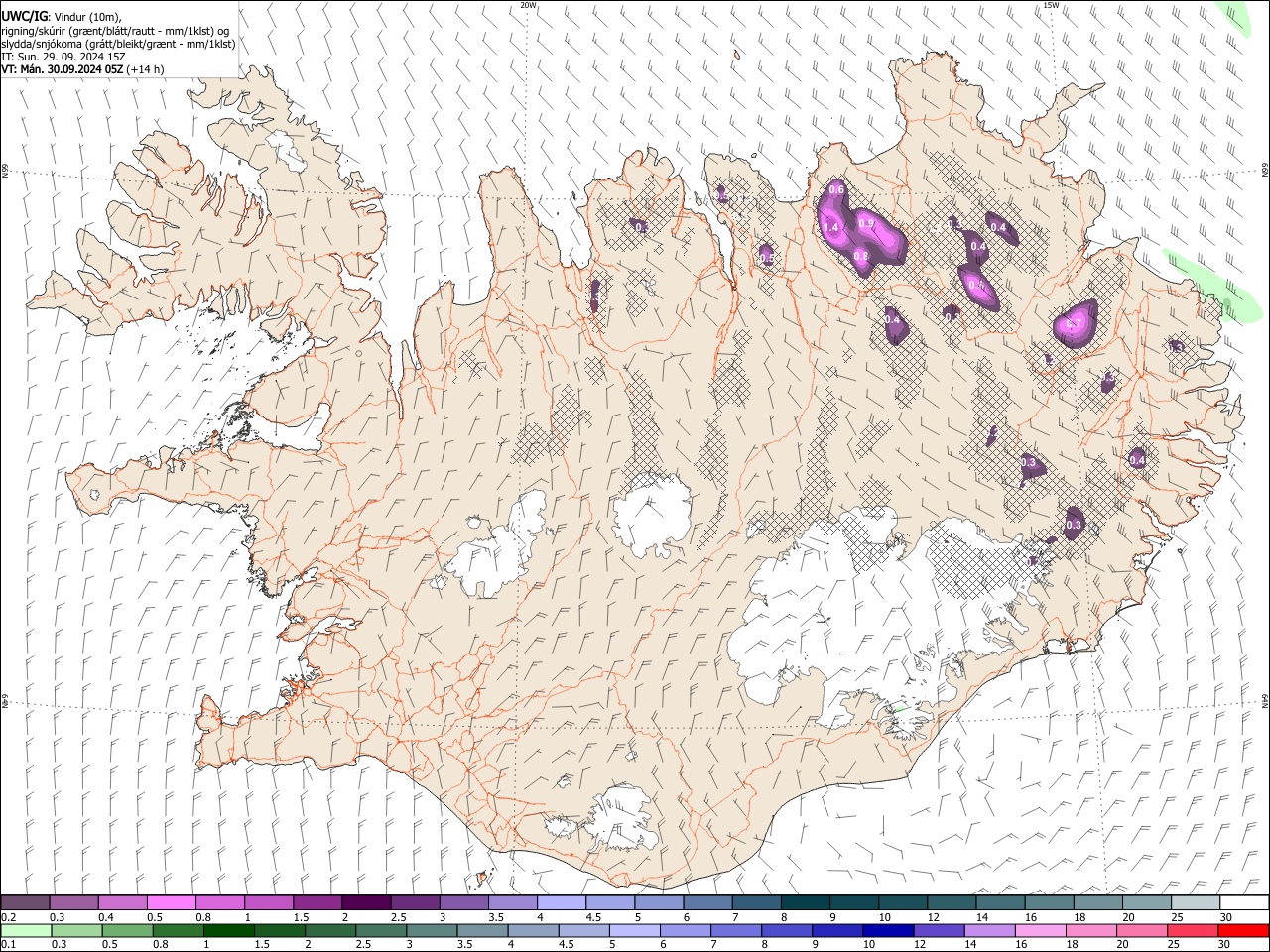Screen dimensions: 1270x952
Task: Click the 'UWC/IG: Vindur (10m)' title line
Action: pos(63,15)
